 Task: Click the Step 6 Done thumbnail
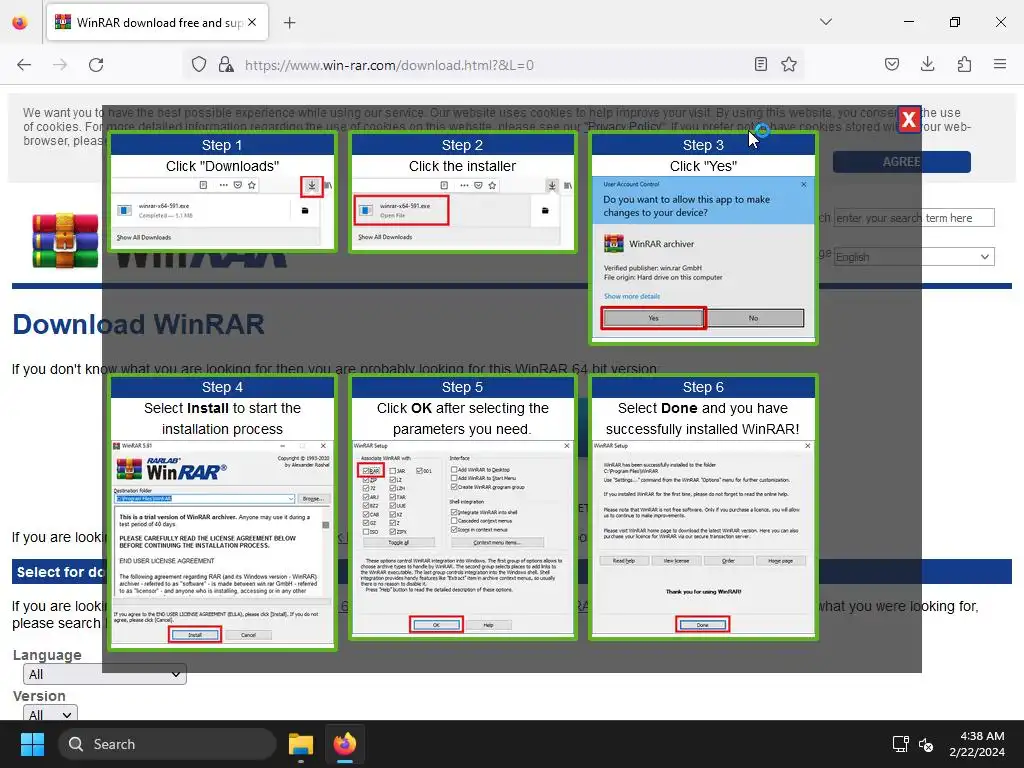tap(703, 507)
